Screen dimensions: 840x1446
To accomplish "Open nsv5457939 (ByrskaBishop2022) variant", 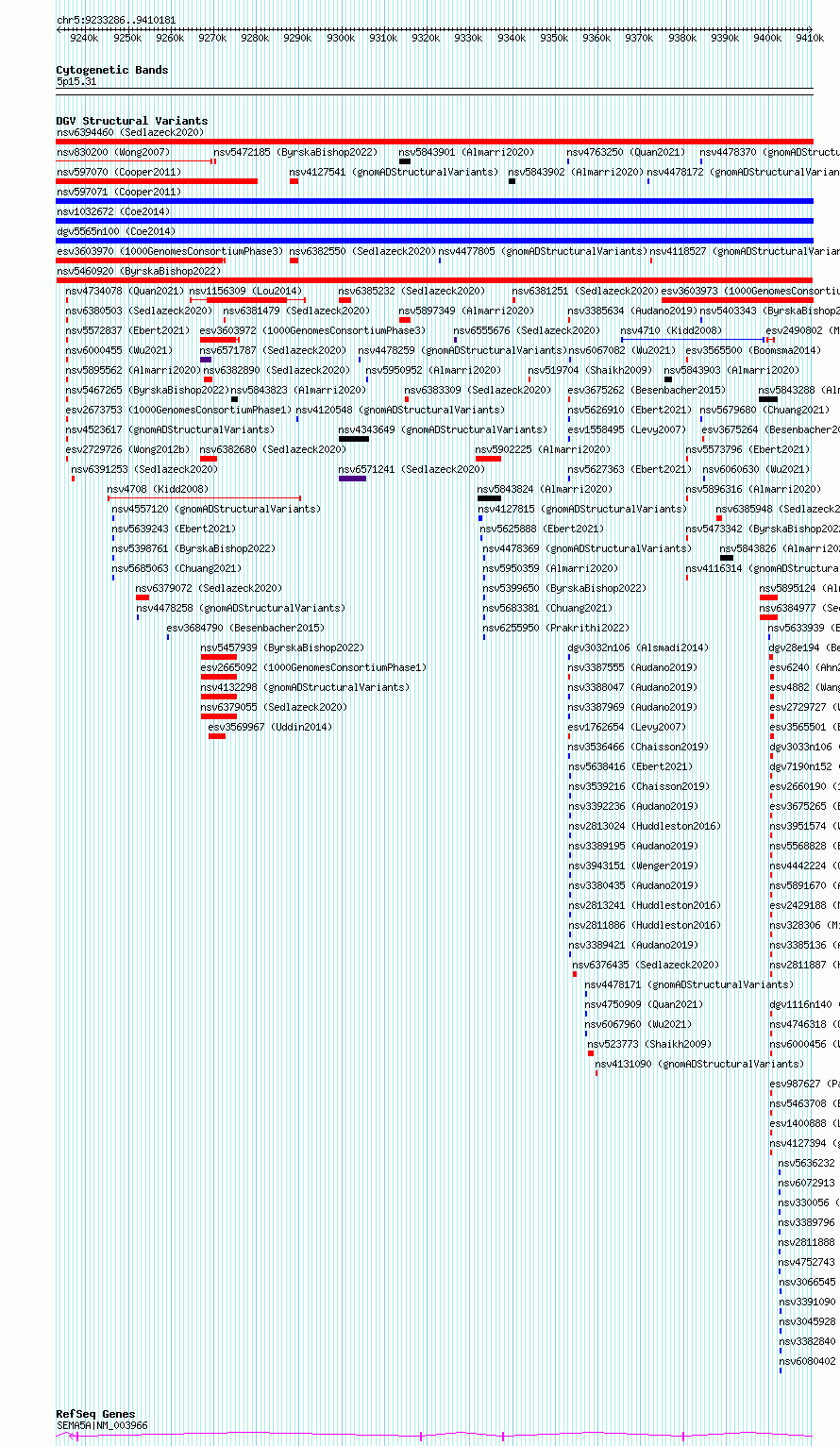I will point(282,648).
